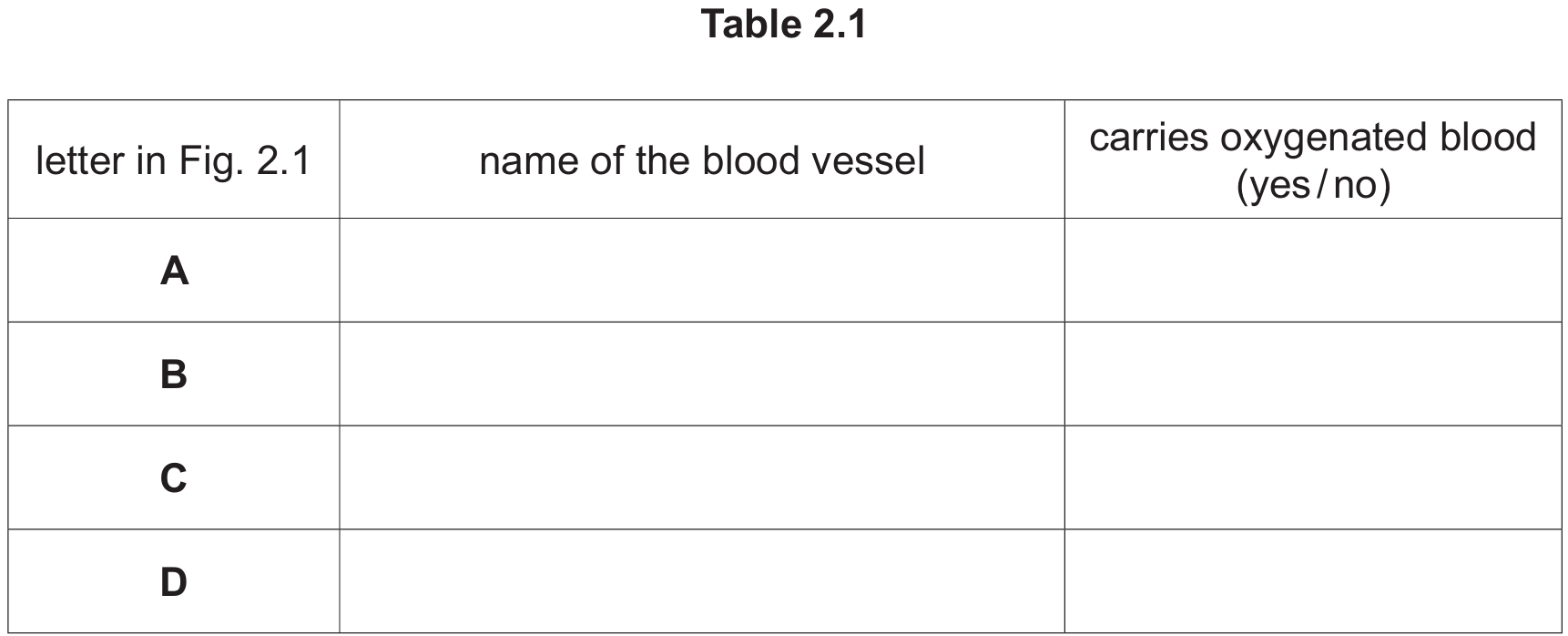Image resolution: width=1568 pixels, height=636 pixels.
Task: Click the blood vessel name cell for A
Action: (701, 271)
